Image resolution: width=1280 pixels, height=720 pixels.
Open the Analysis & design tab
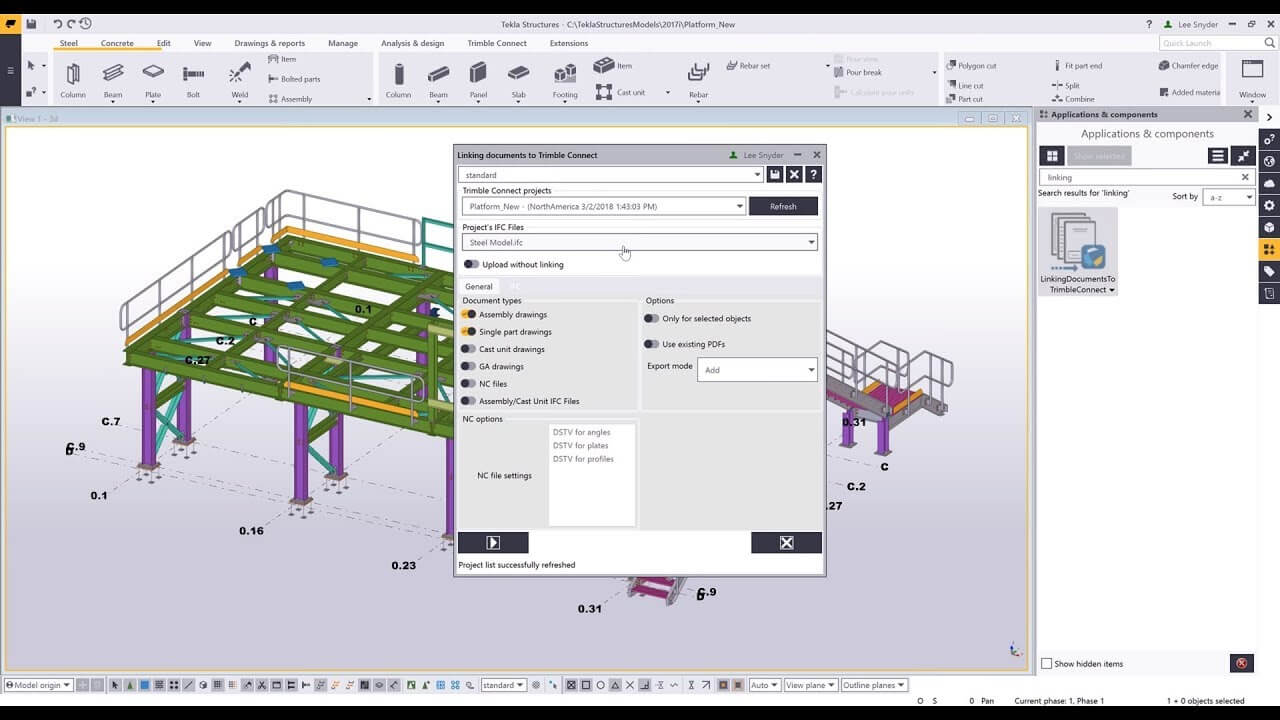[x=412, y=43]
